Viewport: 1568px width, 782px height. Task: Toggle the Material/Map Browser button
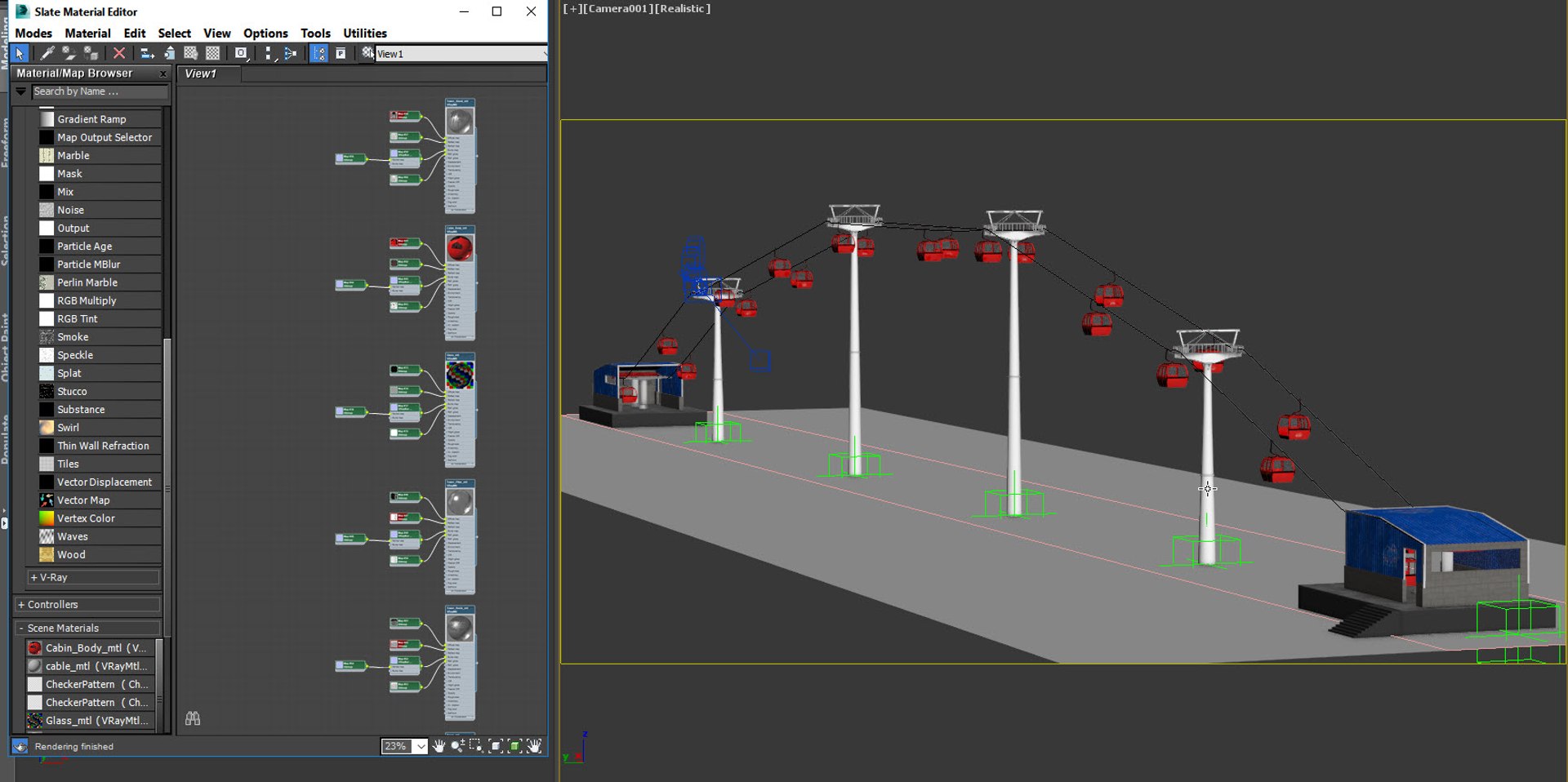click(318, 53)
